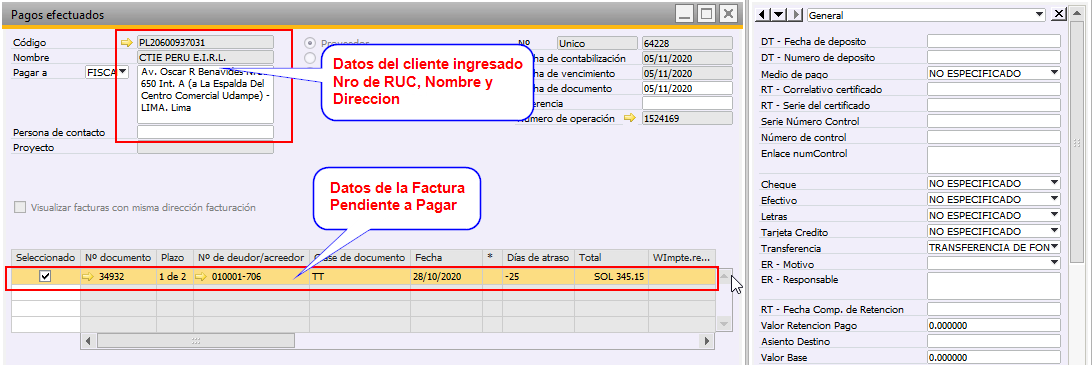
Task: Click the Valor Retencion Pago field
Action: [x=994, y=325]
